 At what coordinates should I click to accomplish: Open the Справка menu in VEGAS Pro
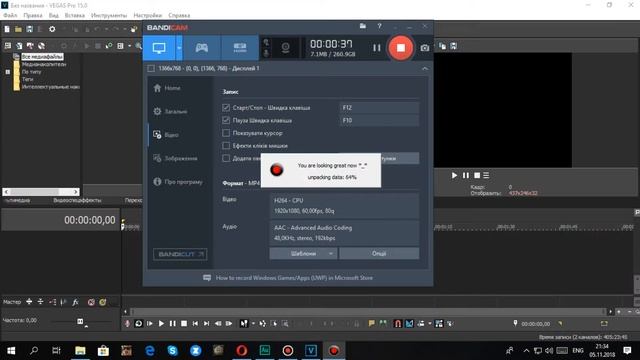click(179, 15)
